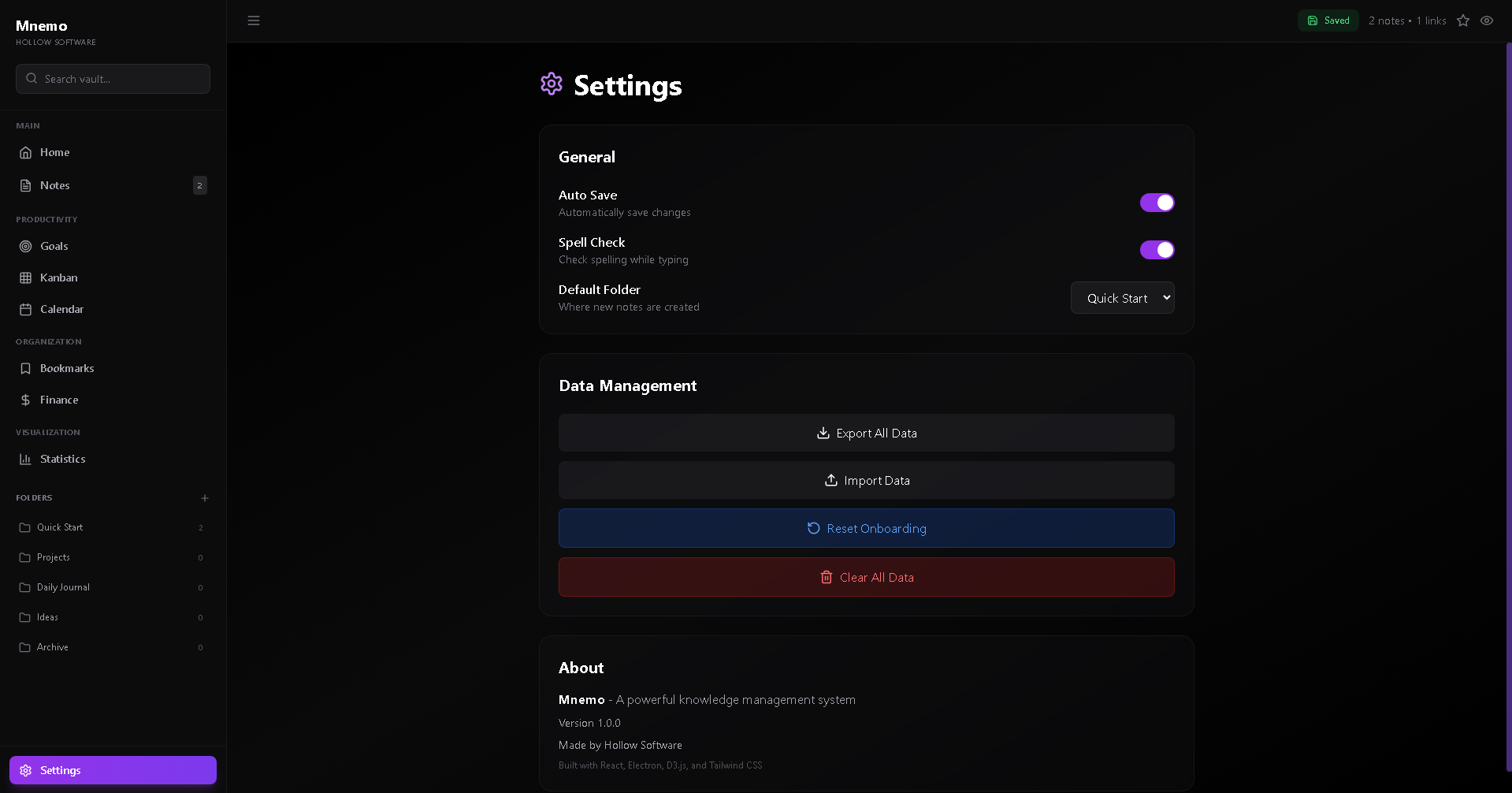Open Finance section
The image size is (1512, 793).
pyautogui.click(x=59, y=400)
